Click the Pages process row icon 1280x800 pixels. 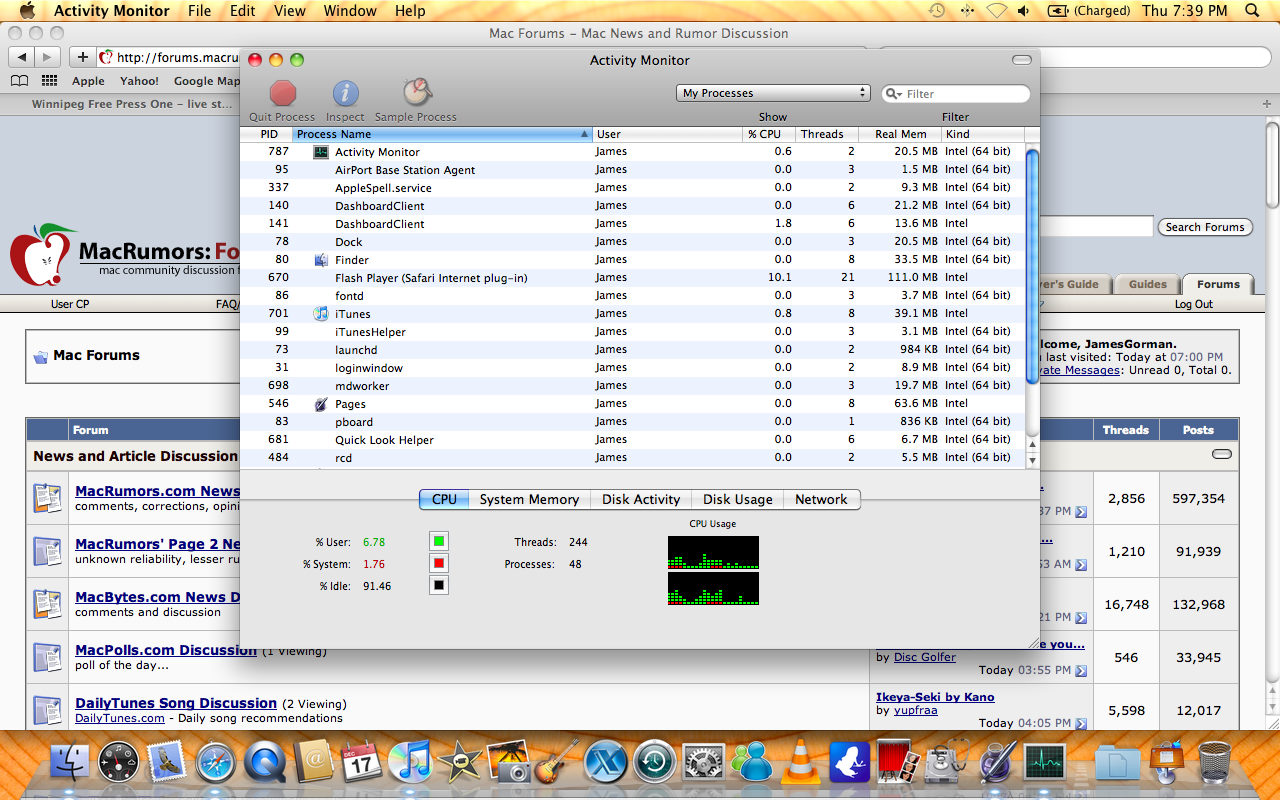pyautogui.click(x=321, y=404)
